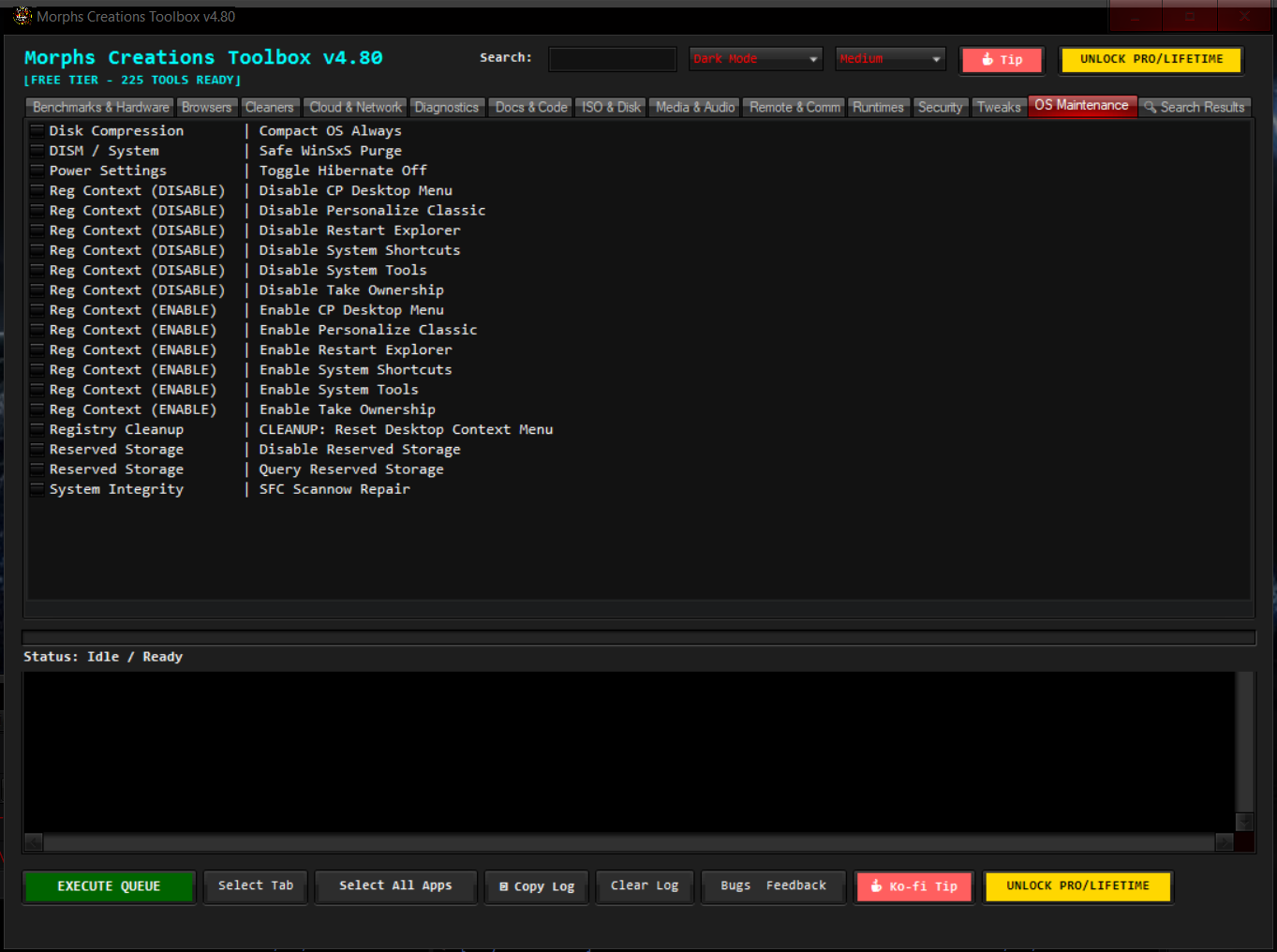
Task: Tick the Disable Personalize Classic checkbox
Action: point(37,210)
